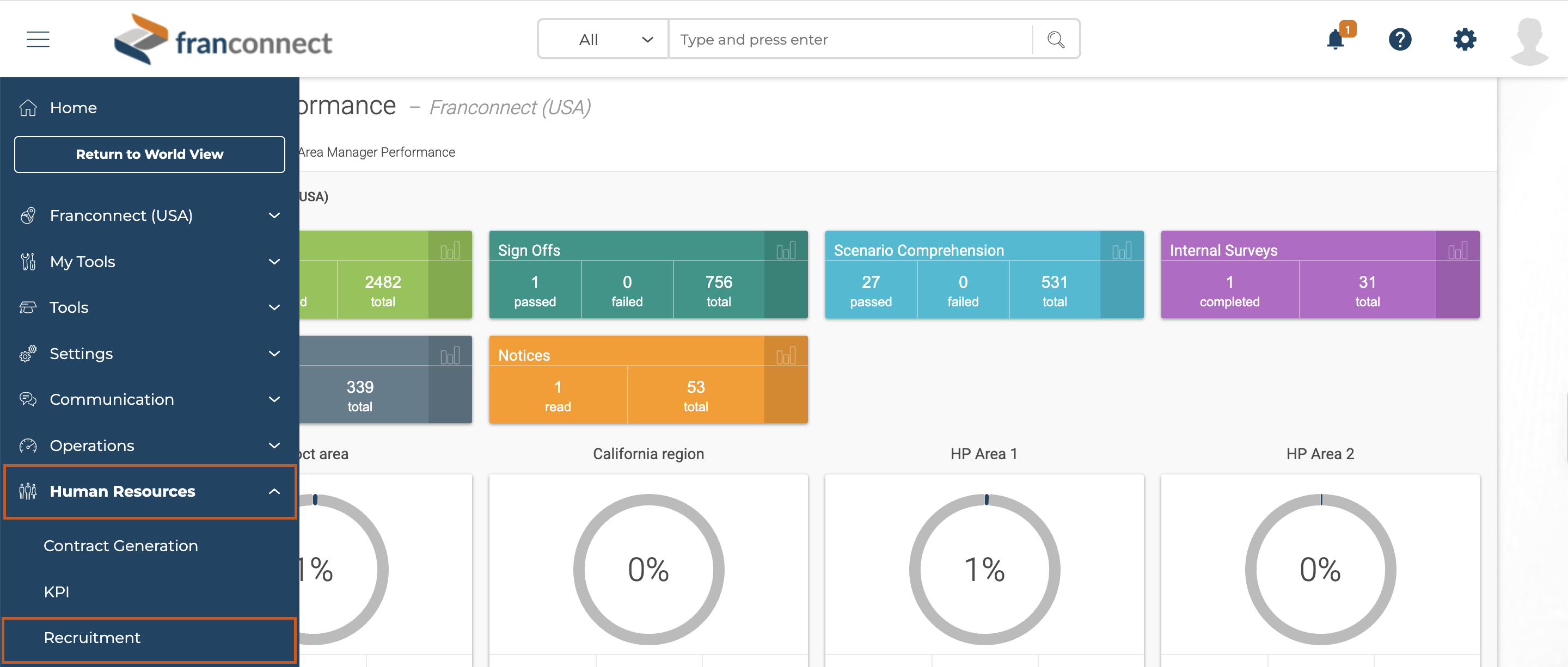1568x667 pixels.
Task: Expand My Tools menu chevron
Action: click(x=274, y=262)
